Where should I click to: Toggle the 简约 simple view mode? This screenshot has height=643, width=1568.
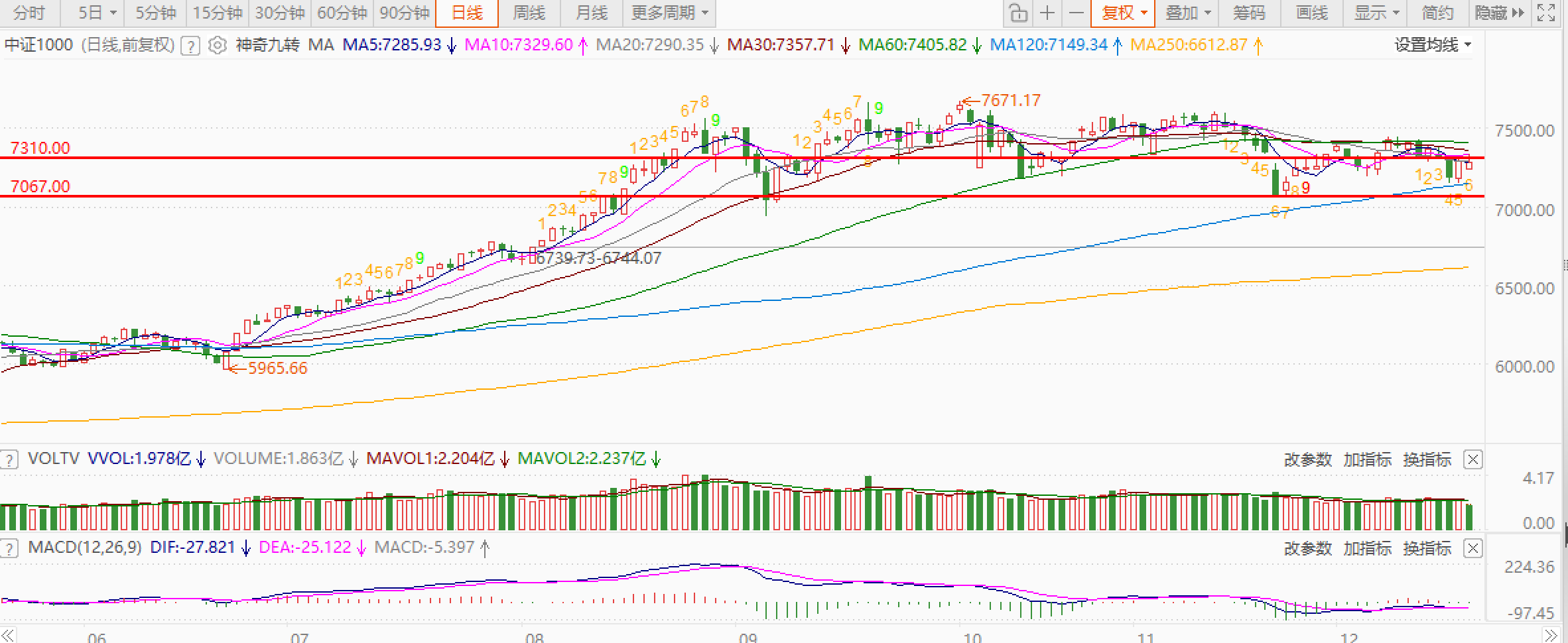[1437, 13]
